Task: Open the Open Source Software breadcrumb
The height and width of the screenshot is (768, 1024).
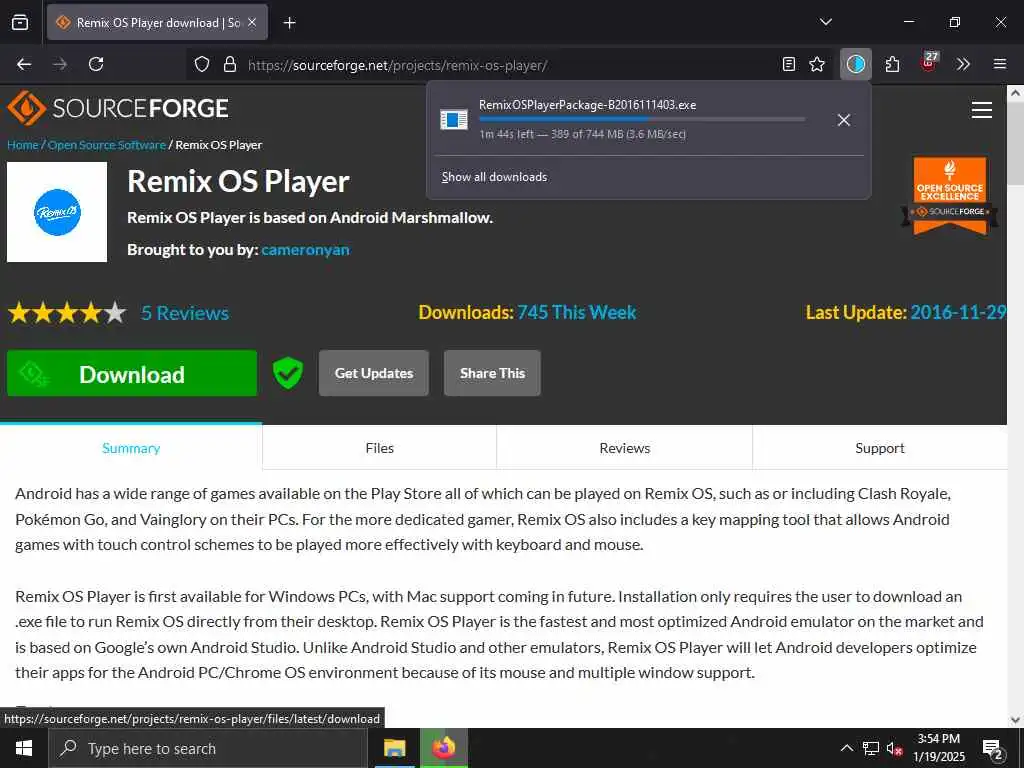Action: [106, 145]
